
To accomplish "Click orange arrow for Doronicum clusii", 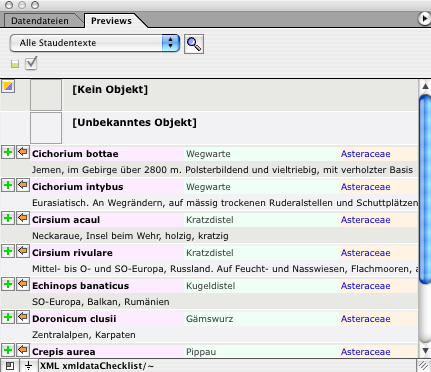I will pos(22,317).
